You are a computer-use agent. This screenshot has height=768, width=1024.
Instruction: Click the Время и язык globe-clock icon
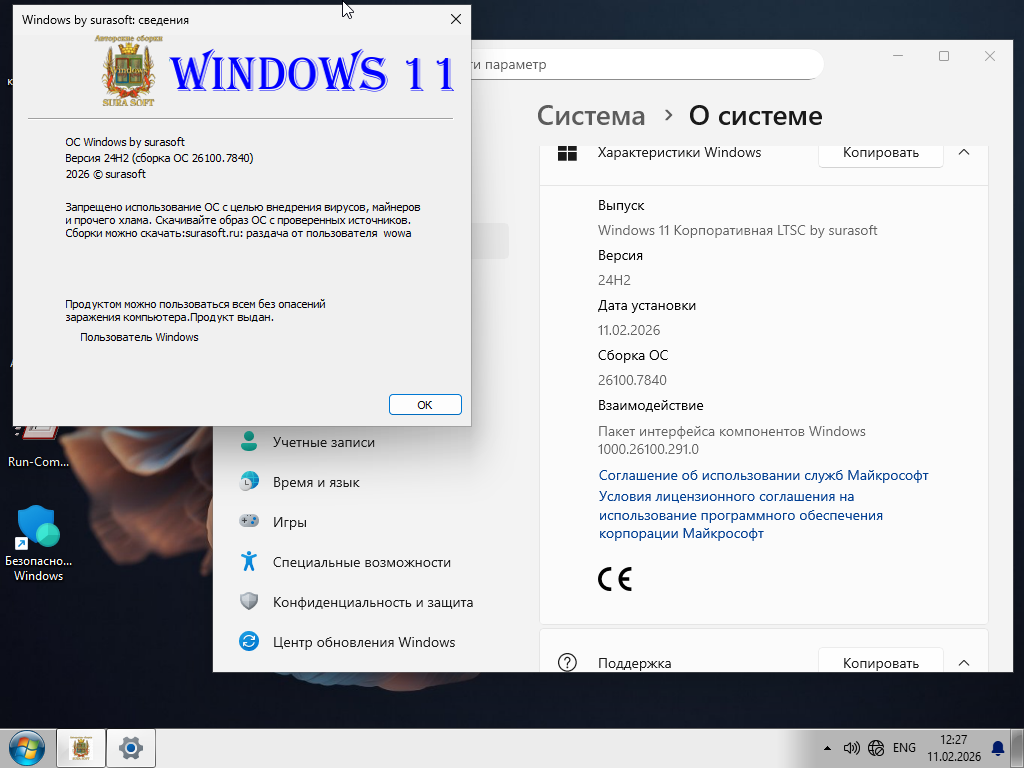(x=249, y=481)
